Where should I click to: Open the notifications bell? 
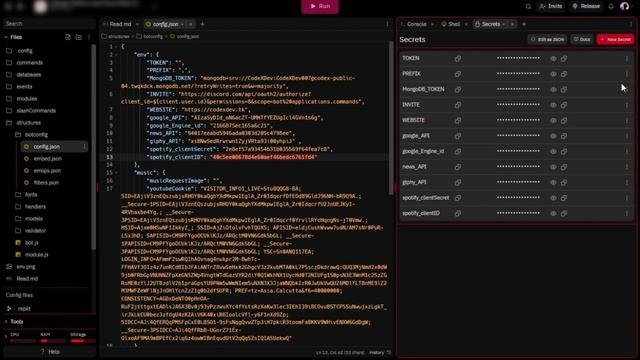click(611, 6)
